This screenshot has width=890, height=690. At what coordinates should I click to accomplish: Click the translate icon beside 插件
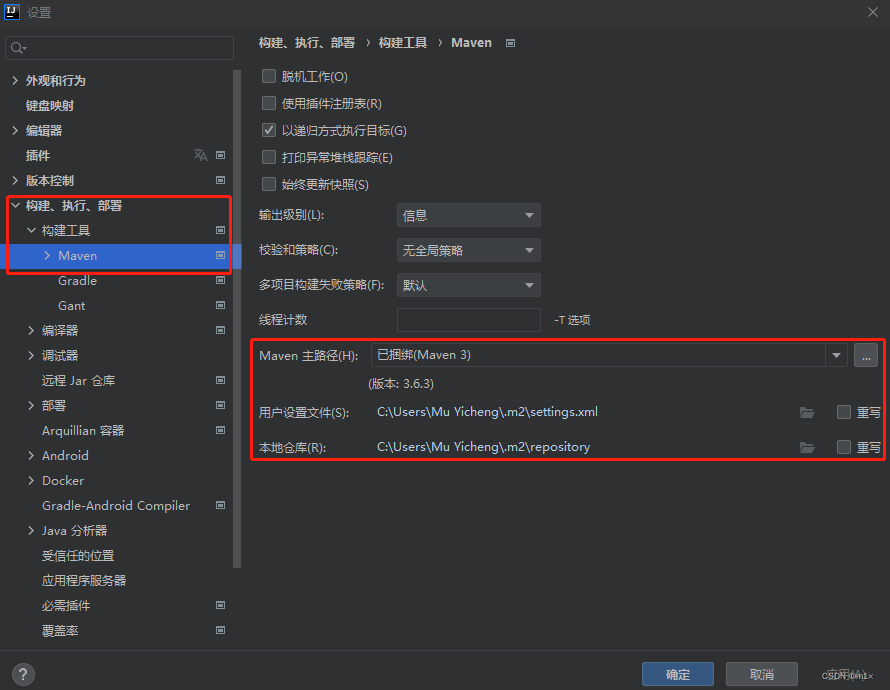200,155
